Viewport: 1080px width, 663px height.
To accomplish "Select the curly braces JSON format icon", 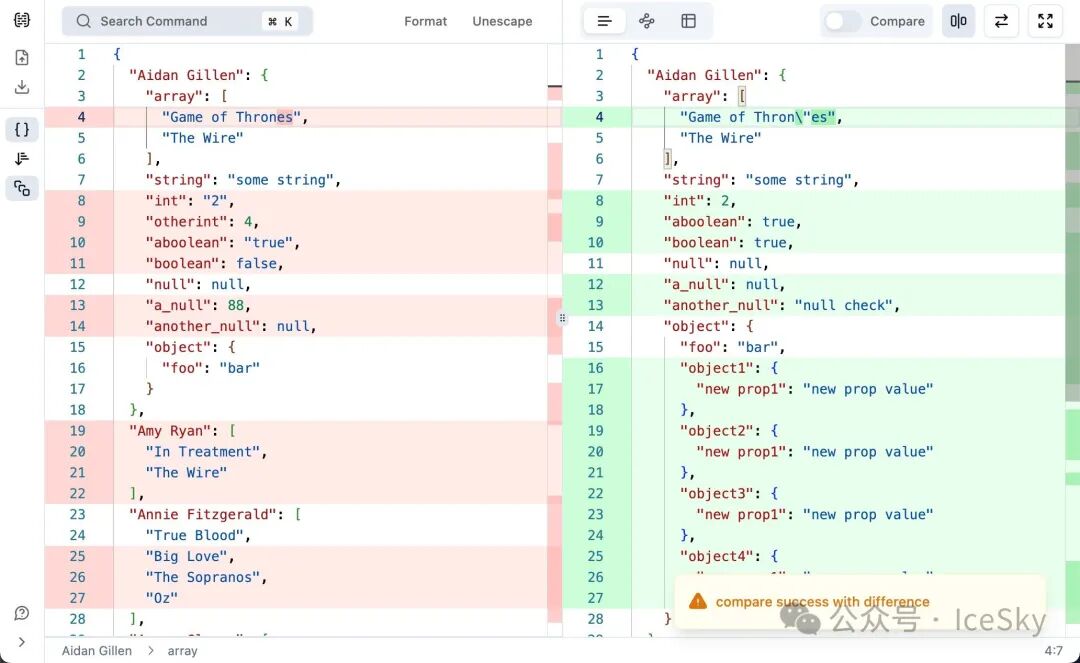I will point(22,129).
